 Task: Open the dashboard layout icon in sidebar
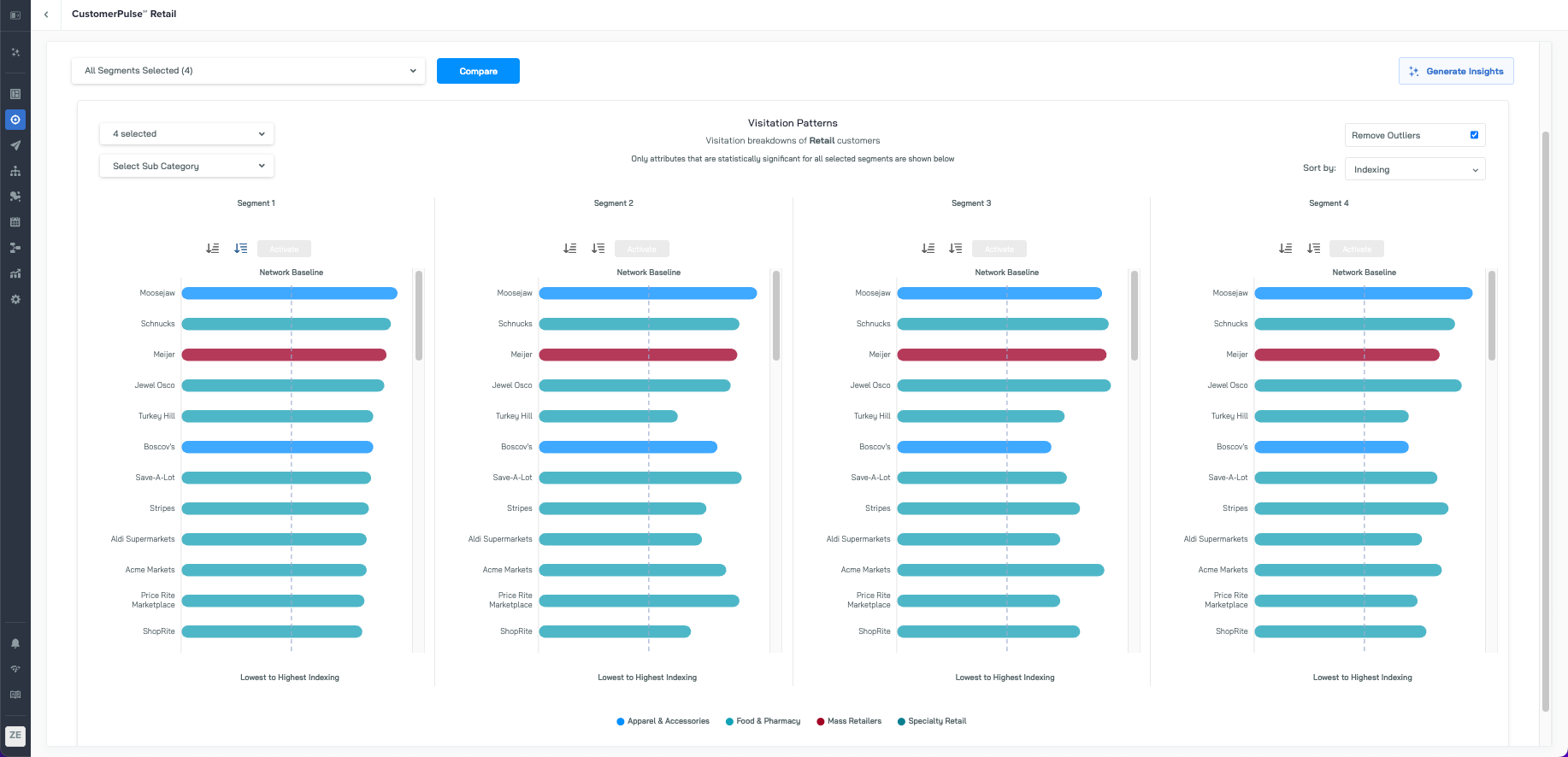(15, 94)
